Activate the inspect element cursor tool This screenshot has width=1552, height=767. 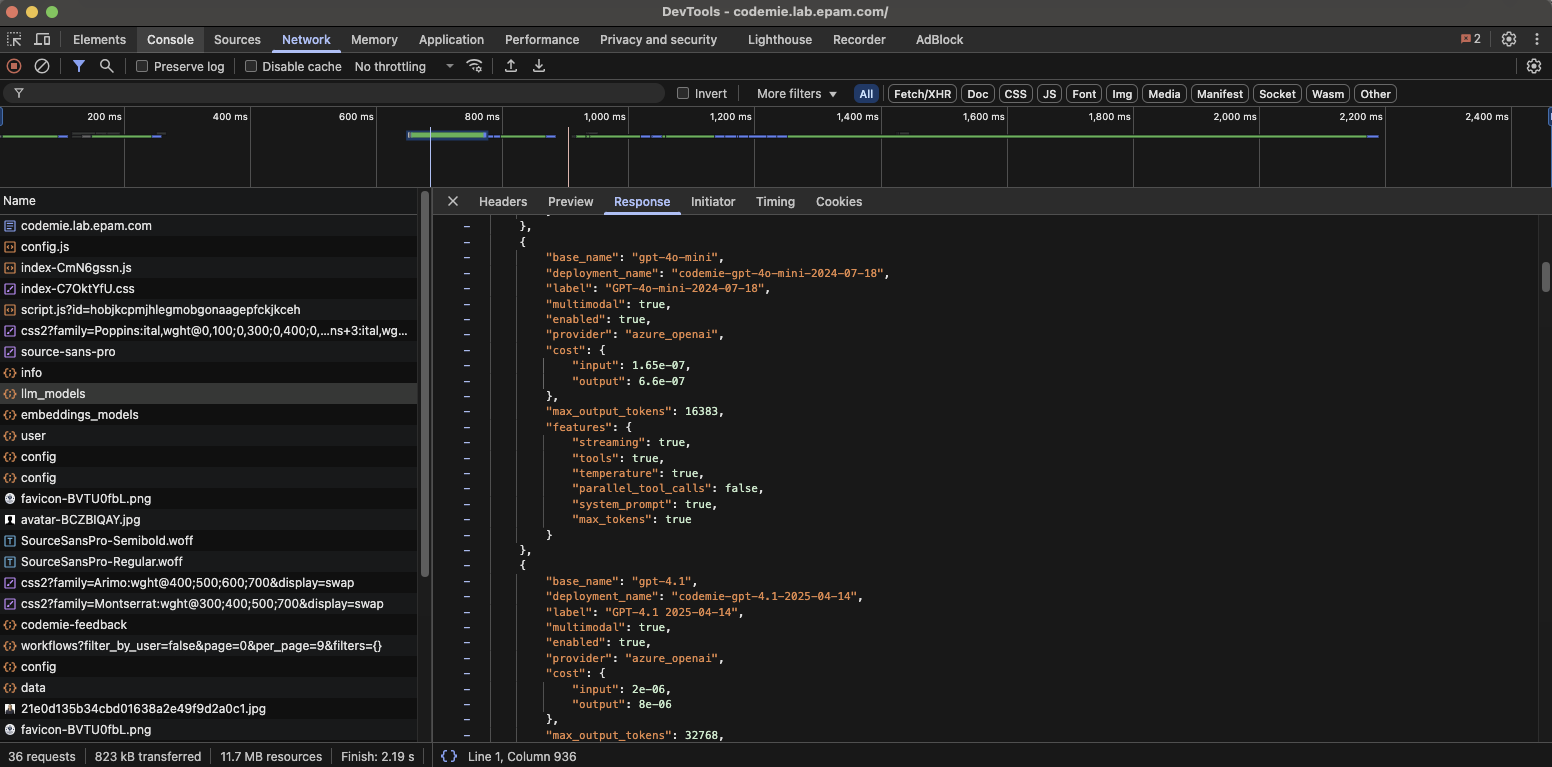(14, 39)
